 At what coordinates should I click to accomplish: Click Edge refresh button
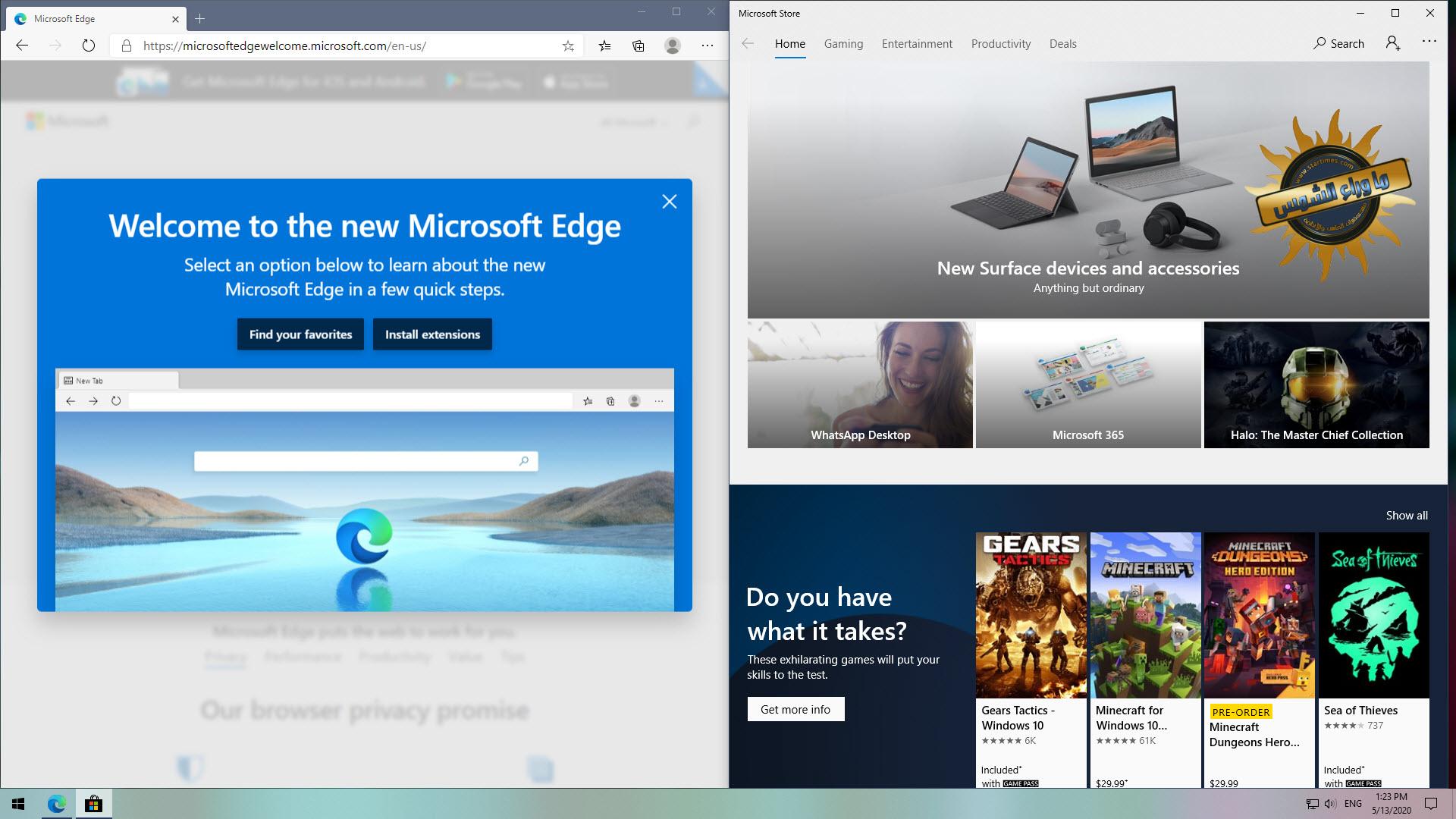pyautogui.click(x=89, y=45)
